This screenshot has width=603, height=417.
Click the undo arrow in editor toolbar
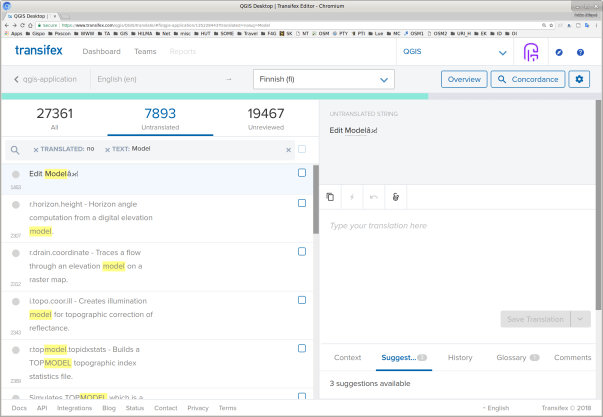pos(374,197)
